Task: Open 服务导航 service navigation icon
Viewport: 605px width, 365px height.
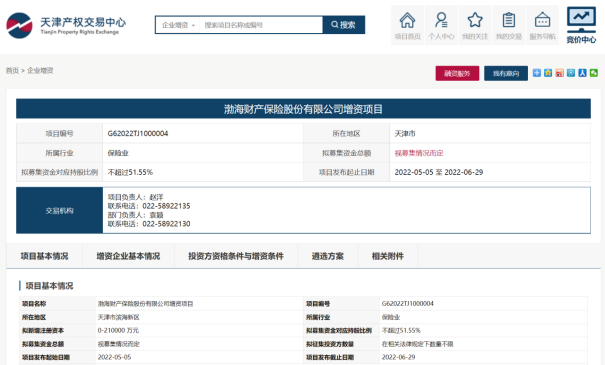Action: click(x=542, y=25)
